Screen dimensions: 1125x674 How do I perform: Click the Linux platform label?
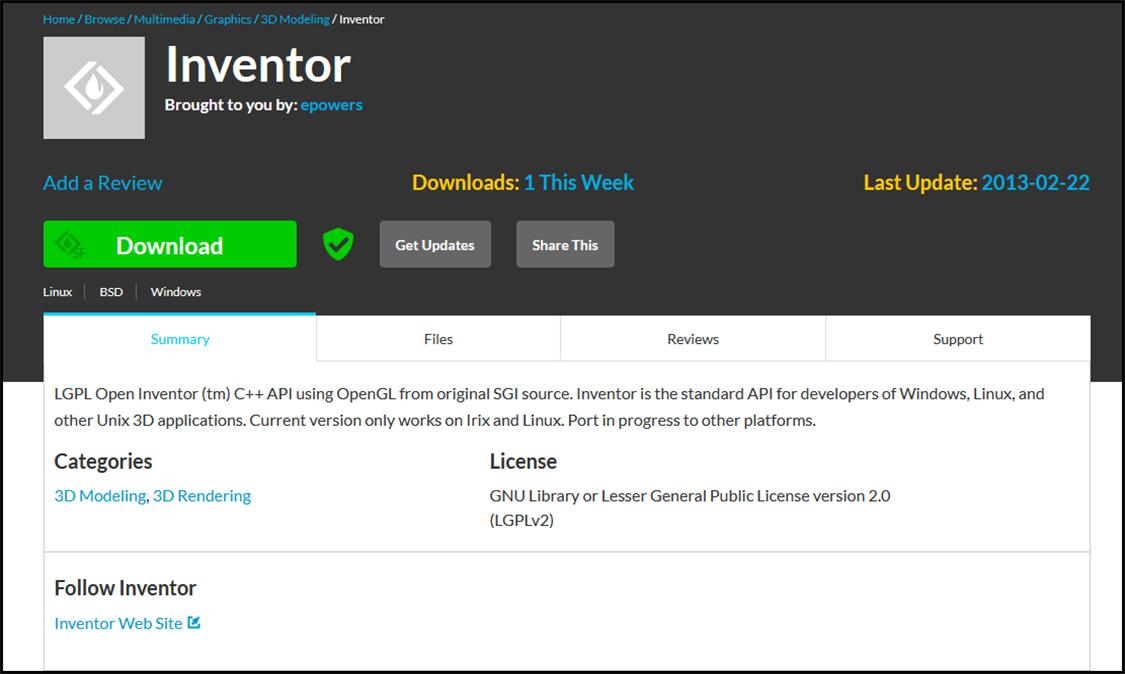(57, 291)
